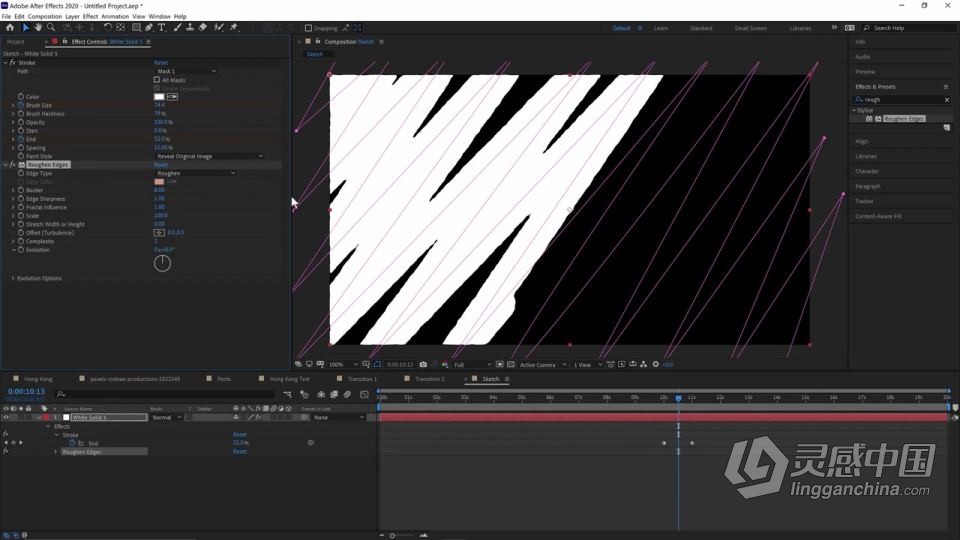Select the Roto Brush tool
The height and width of the screenshot is (540, 960).
pos(219,28)
